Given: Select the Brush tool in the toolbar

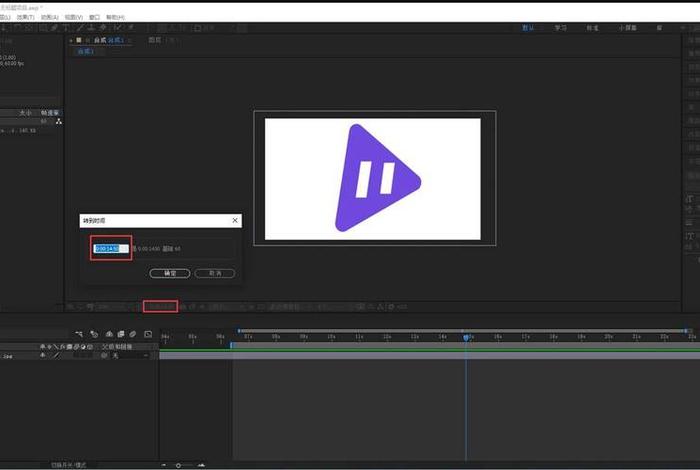Looking at the screenshot, I should [79, 28].
